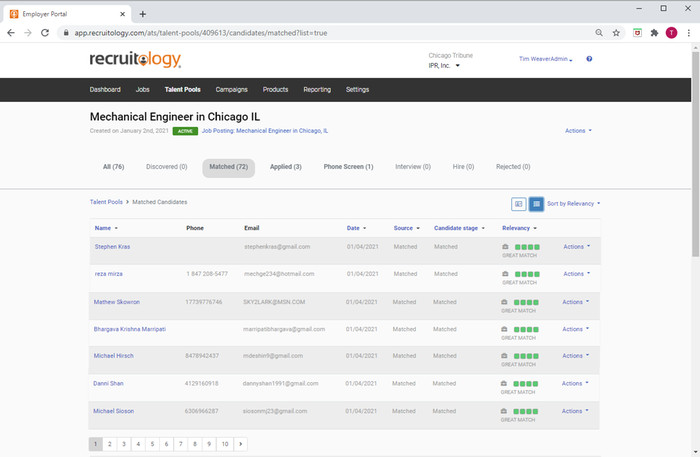The image size is (700, 457).
Task: Switch to list view layout icon
Action: coord(536,204)
